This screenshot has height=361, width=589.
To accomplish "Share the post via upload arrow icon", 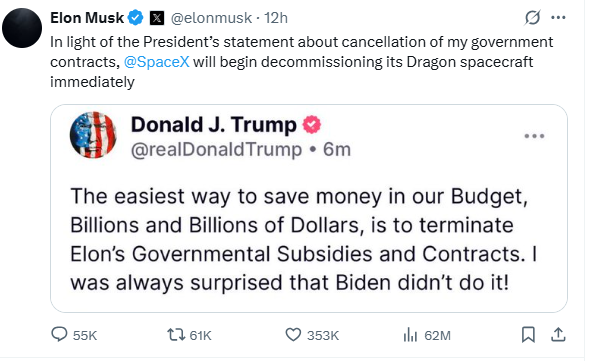I will [x=558, y=334].
